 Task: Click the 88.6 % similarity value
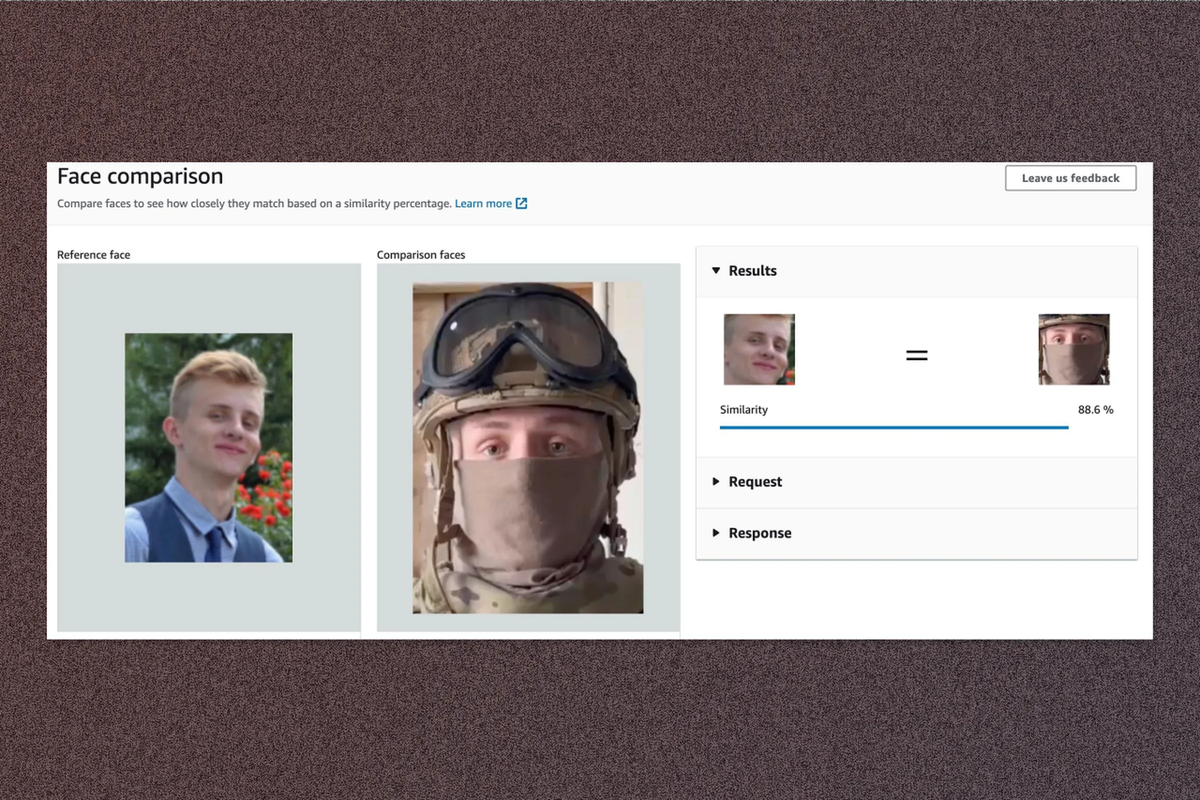[1095, 410]
